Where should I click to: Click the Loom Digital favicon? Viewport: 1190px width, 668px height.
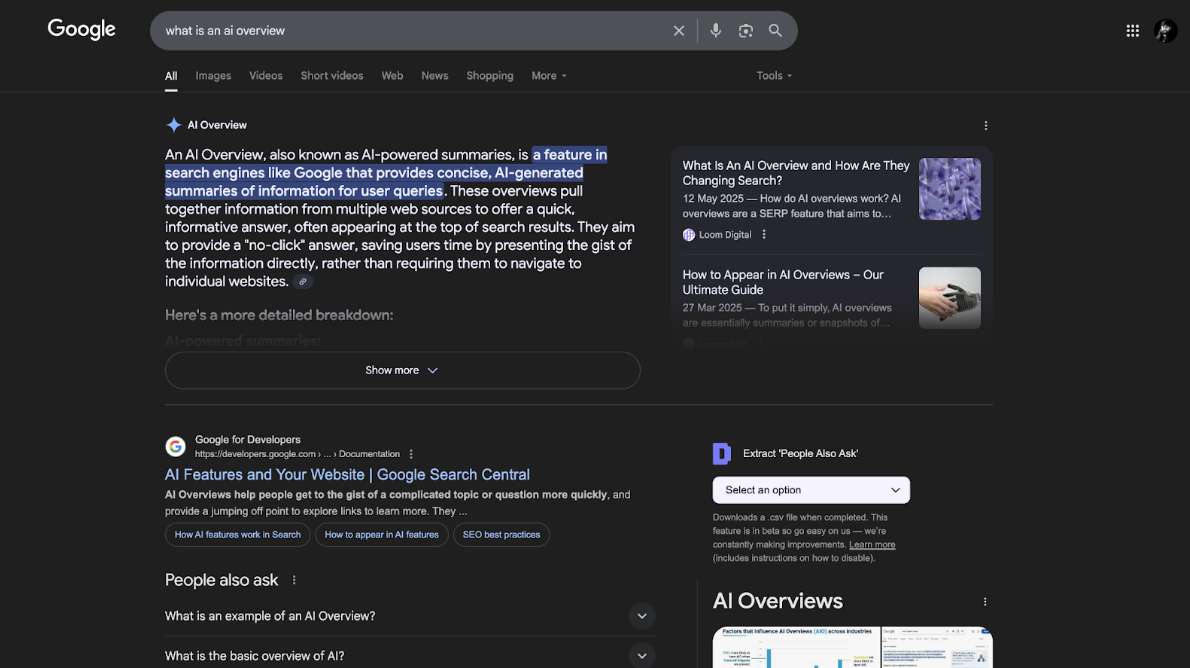[688, 235]
